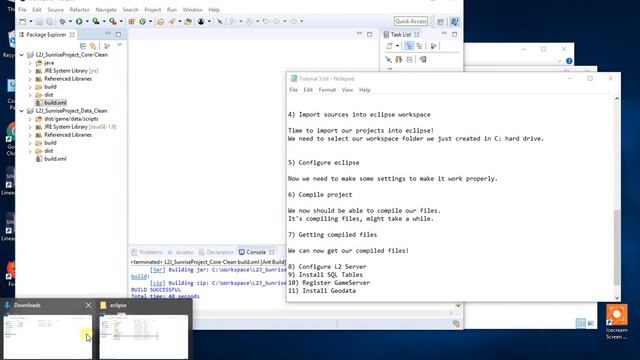The height and width of the screenshot is (360, 640).
Task: Click the Debug bug toolbar icon
Action: point(62,21)
